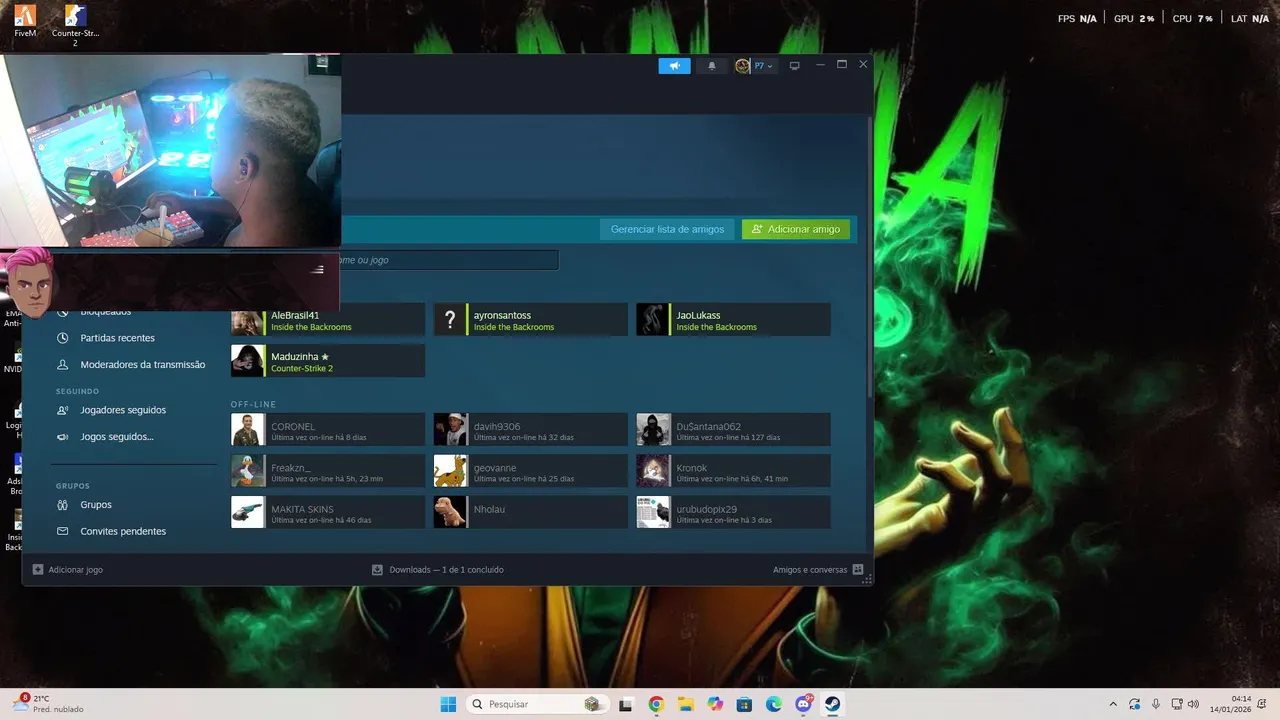Click the Partidas recentes clock icon

tap(63, 338)
